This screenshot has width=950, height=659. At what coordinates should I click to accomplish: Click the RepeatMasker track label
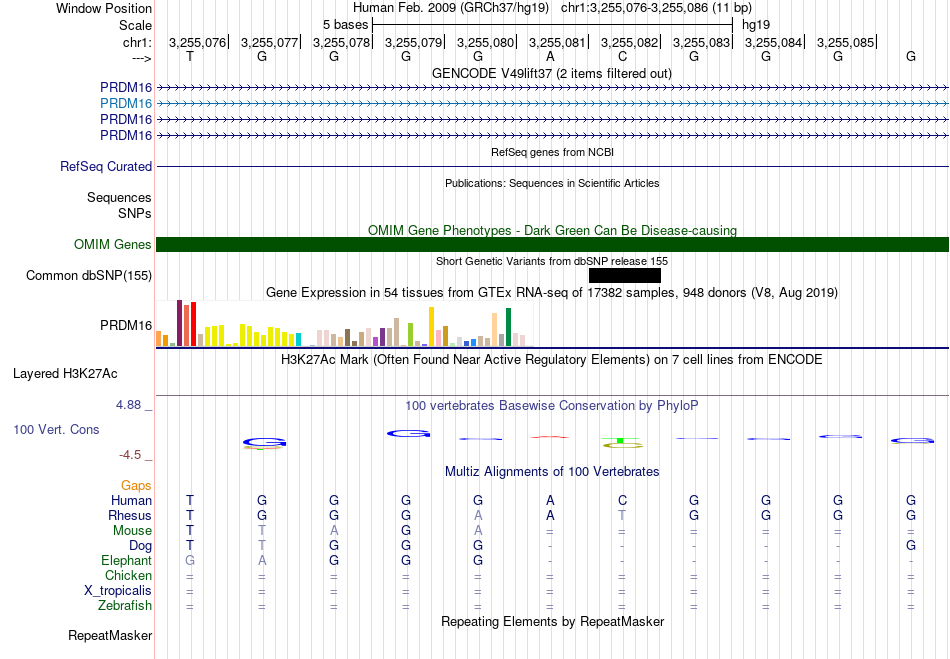click(110, 635)
